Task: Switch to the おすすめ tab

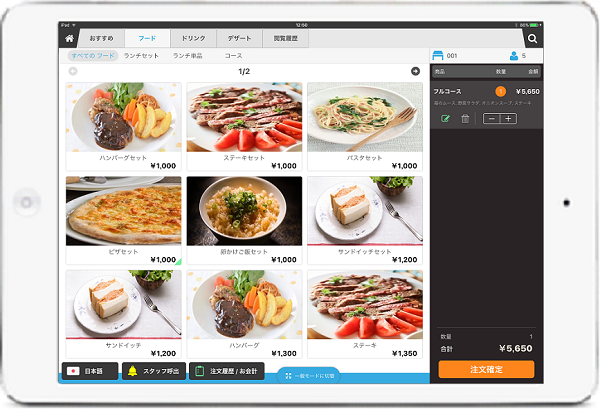Action: click(101, 39)
